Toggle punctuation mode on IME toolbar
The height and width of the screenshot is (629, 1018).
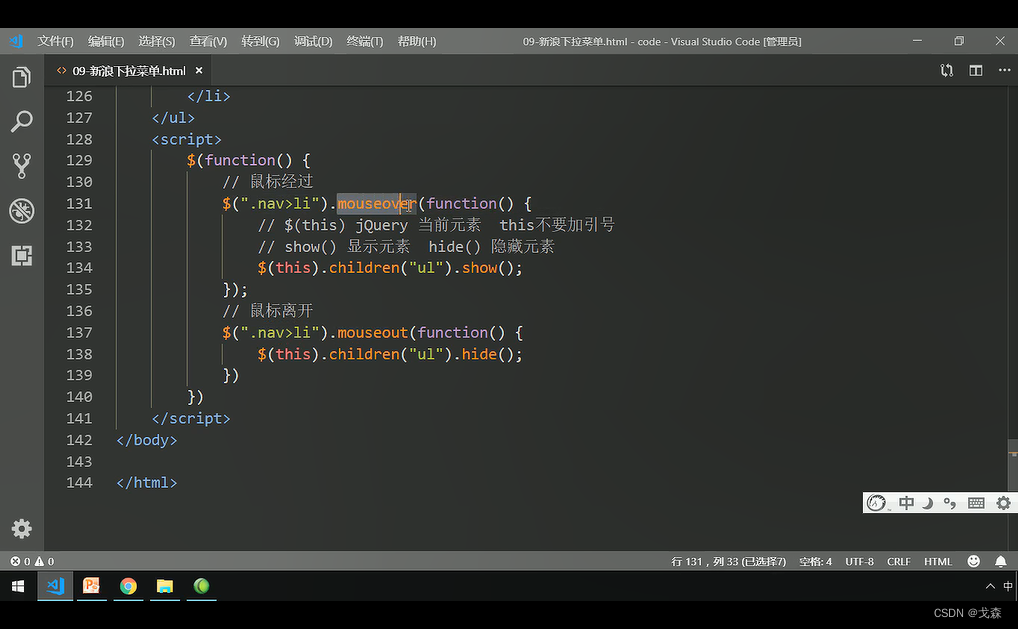[950, 503]
